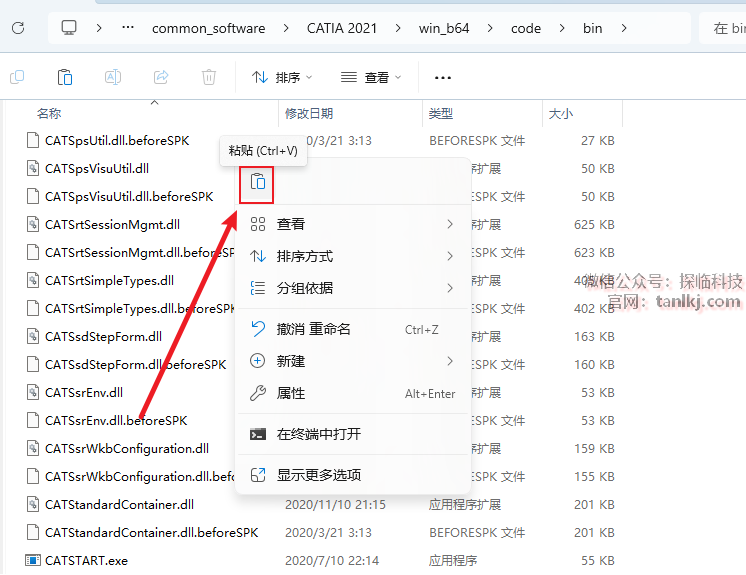The height and width of the screenshot is (575, 746).
Task: Sort files by the 类型 column header
Action: click(441, 114)
